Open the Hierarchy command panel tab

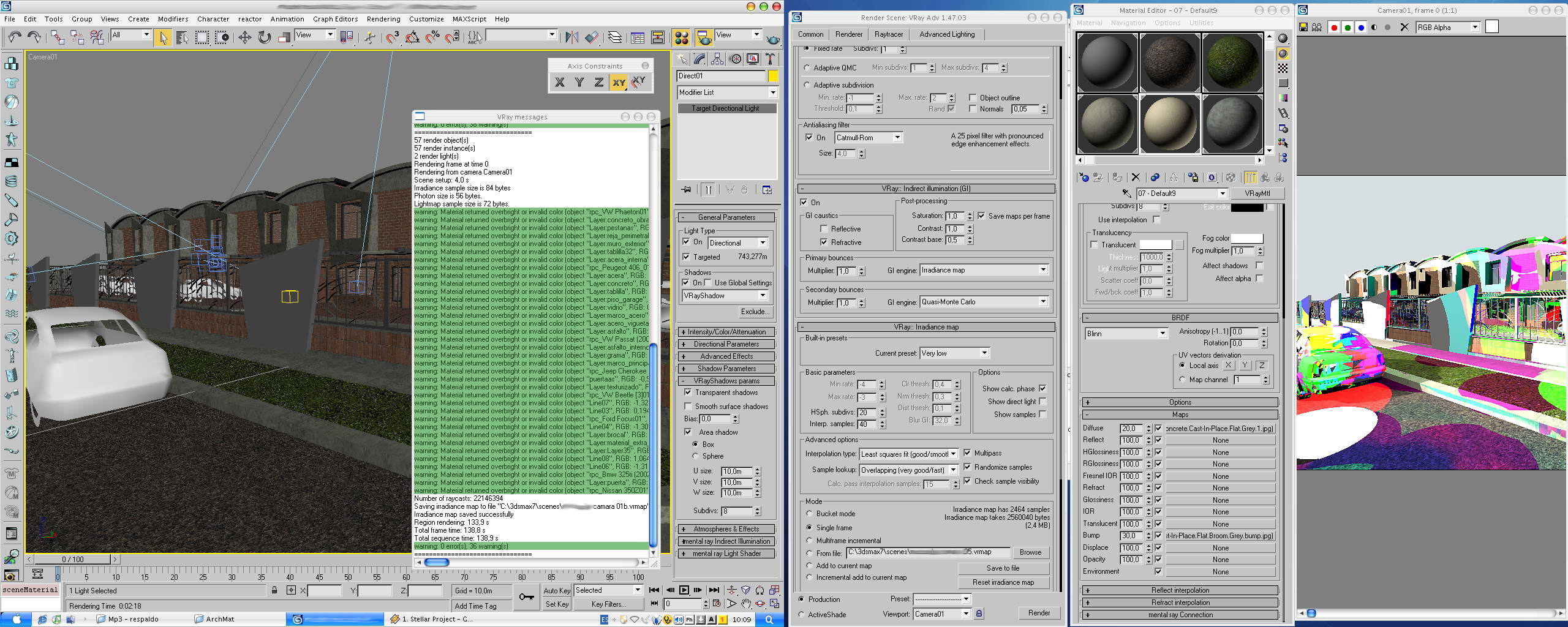(x=717, y=59)
